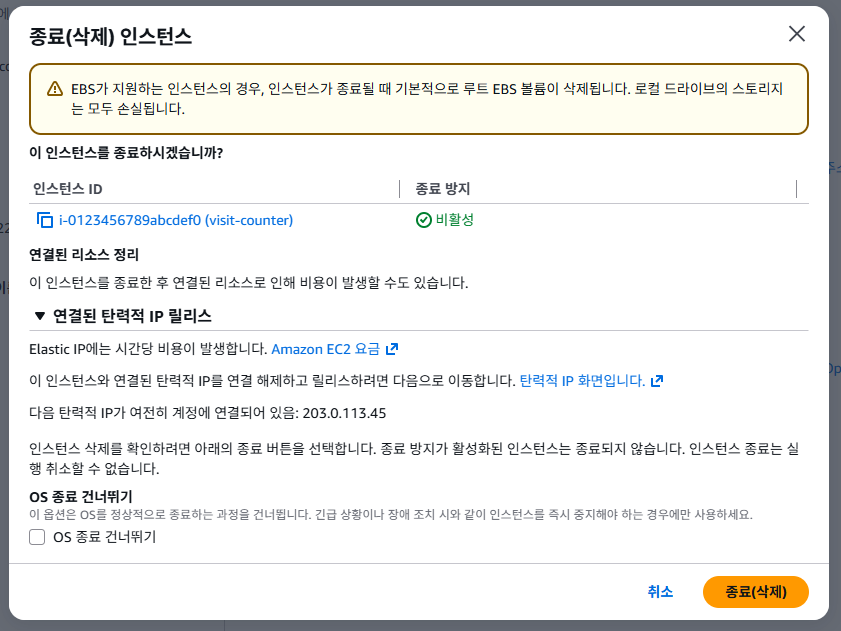The image size is (841, 631).
Task: Click the 비활성 status text
Action: tap(455, 220)
